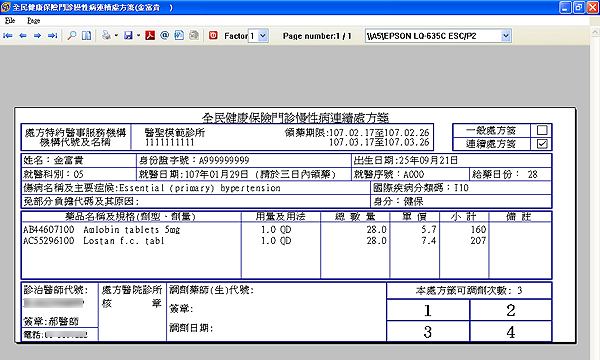Open the save options dropdown arrow
The width and height of the screenshot is (600, 360).
point(138,36)
